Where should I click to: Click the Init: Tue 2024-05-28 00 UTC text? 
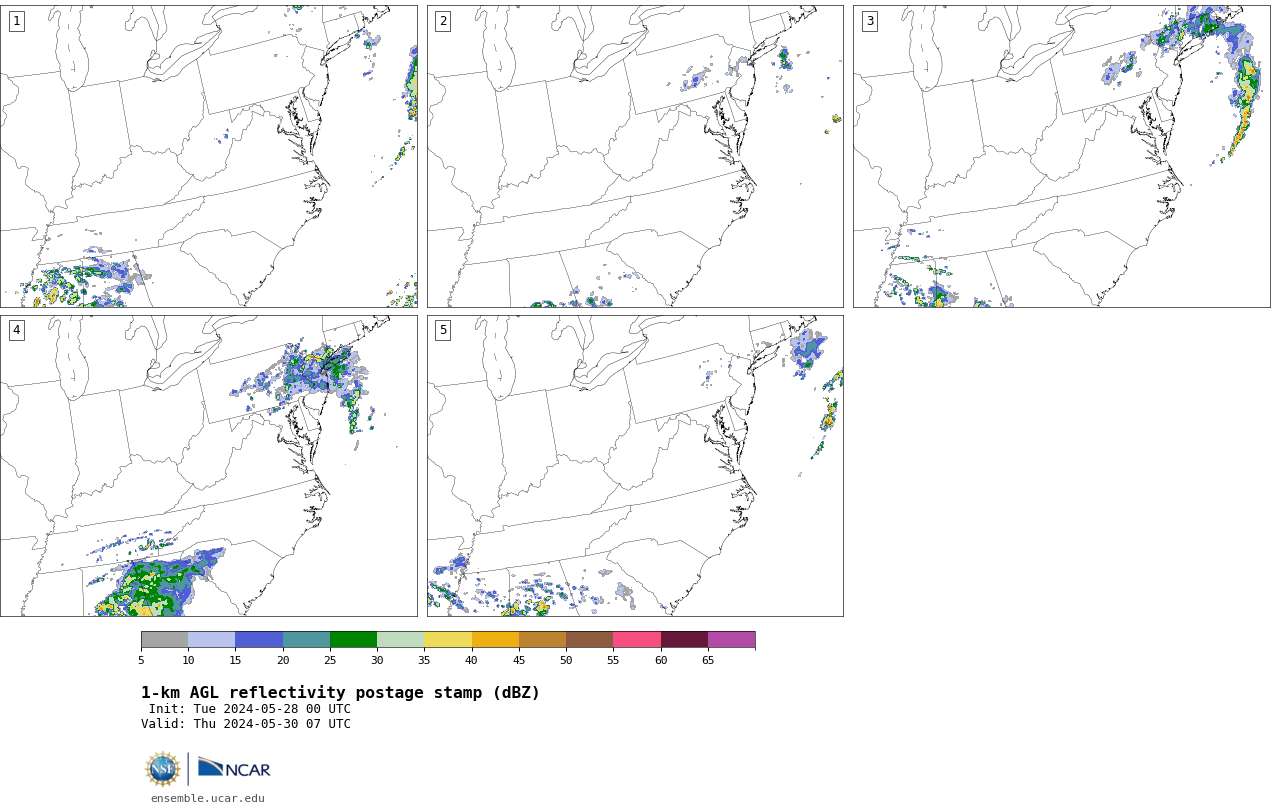point(250,709)
